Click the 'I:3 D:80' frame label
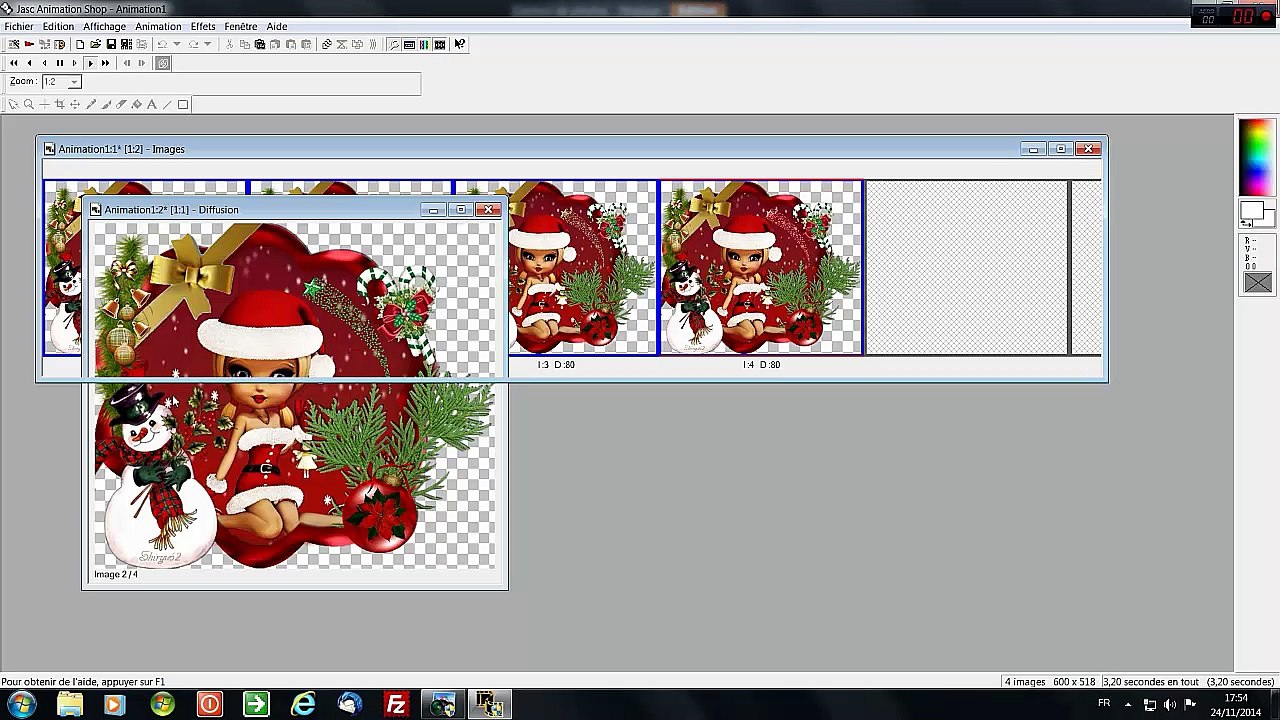Screen dimensions: 1280x720 pyautogui.click(x=556, y=365)
